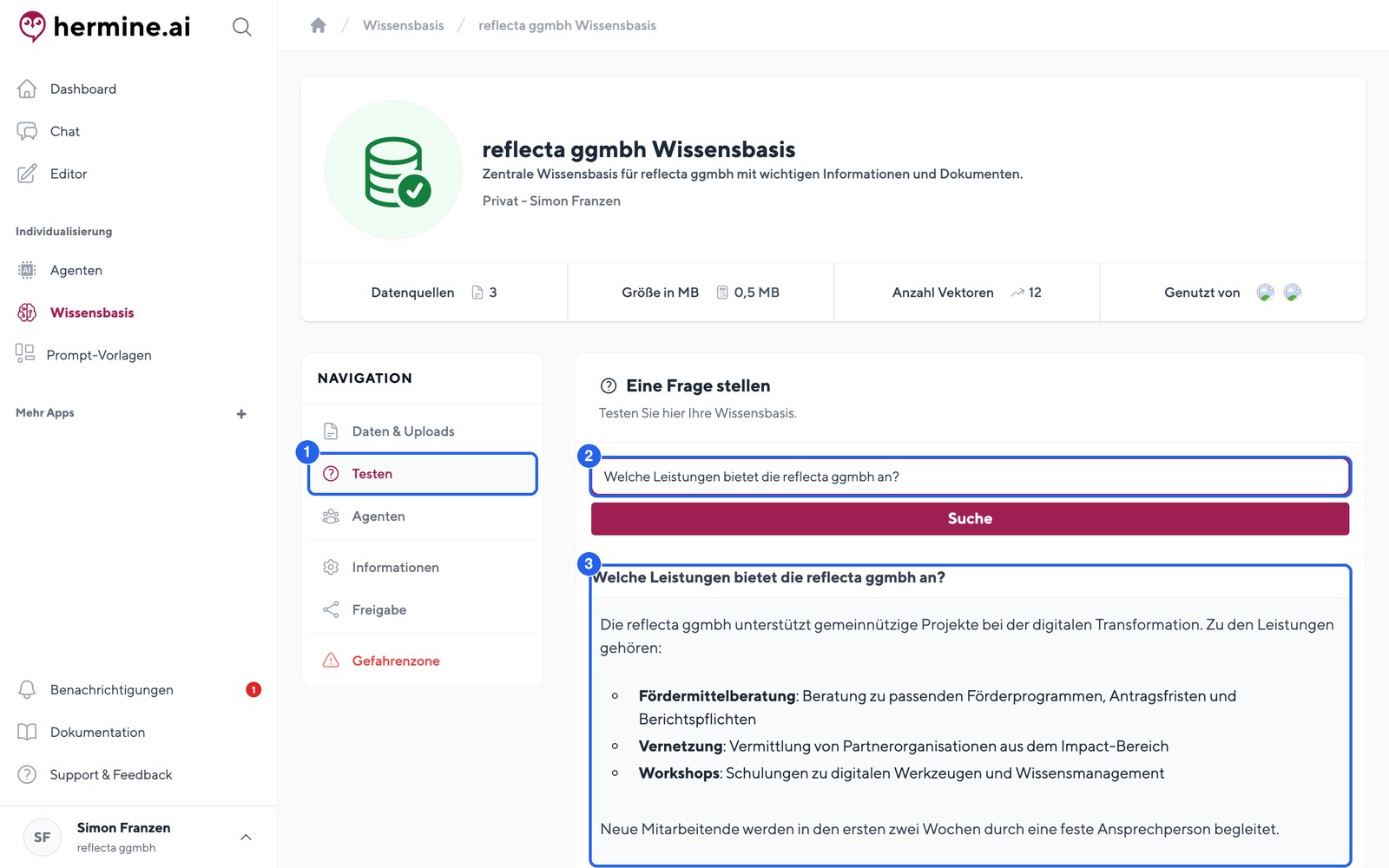Click the Support question mark icon
Image resolution: width=1389 pixels, height=868 pixels.
coord(27,774)
